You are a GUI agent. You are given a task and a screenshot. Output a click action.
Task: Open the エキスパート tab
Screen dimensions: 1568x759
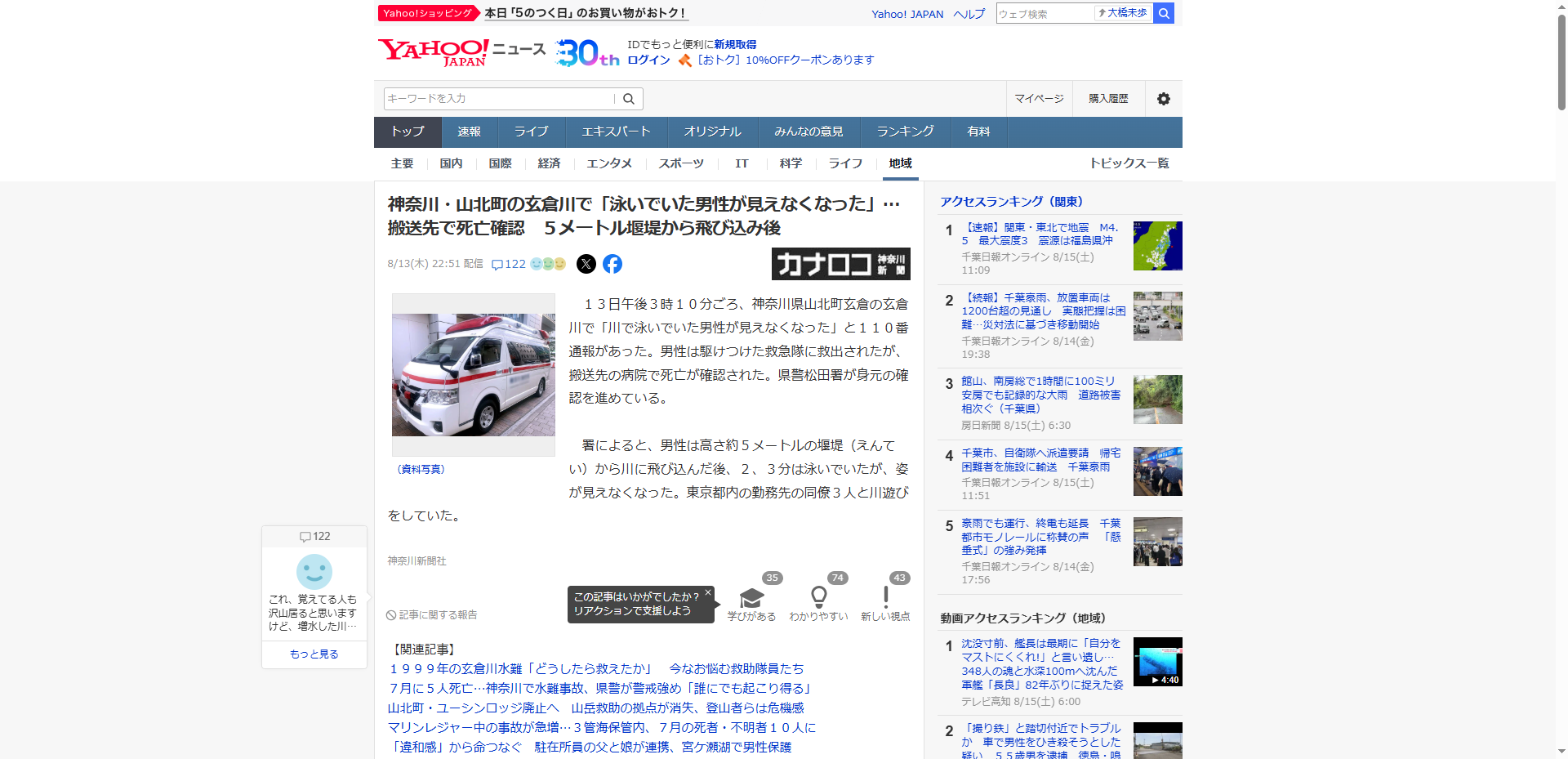[616, 132]
